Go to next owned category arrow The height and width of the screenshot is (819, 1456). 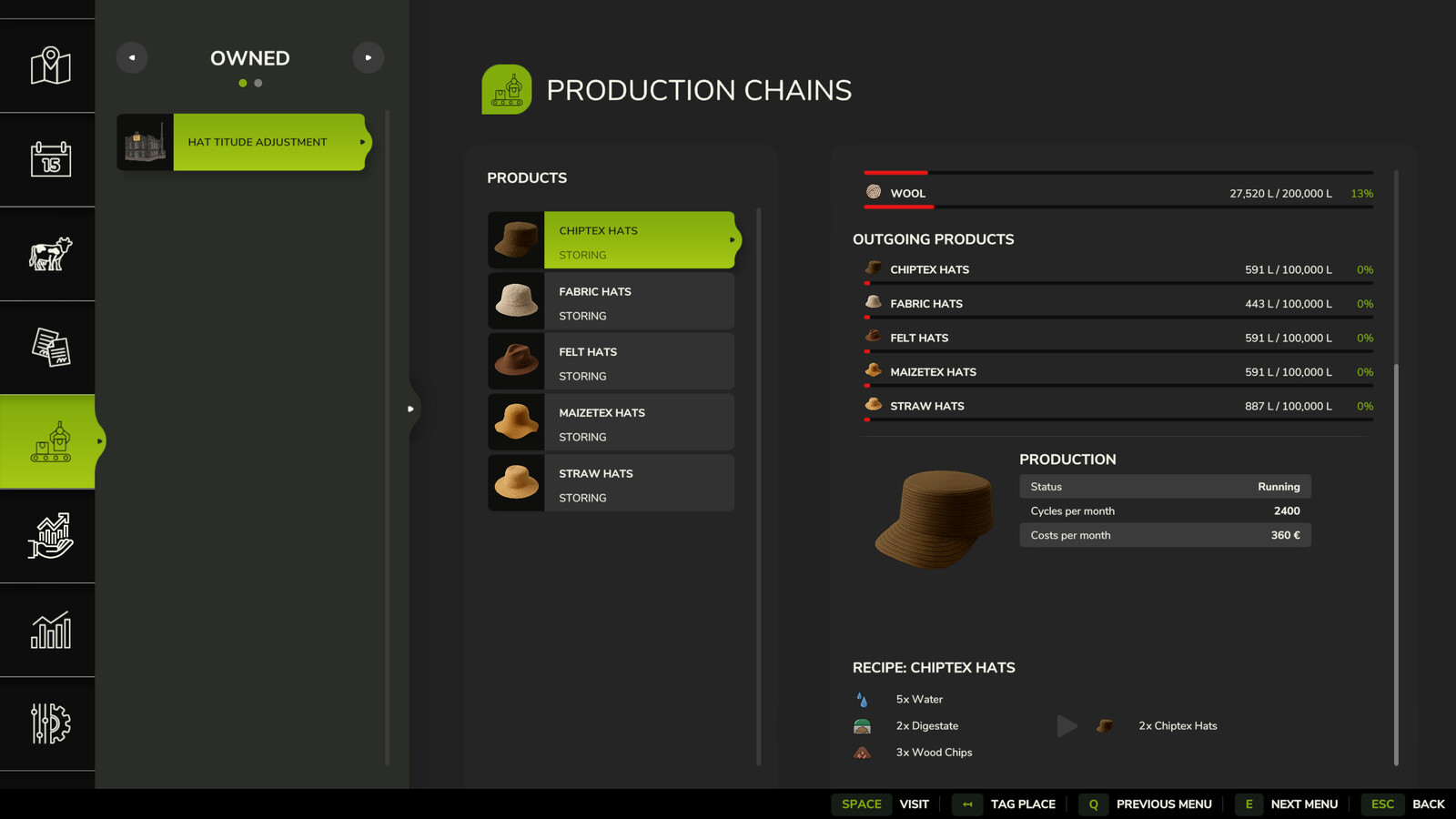pos(368,58)
